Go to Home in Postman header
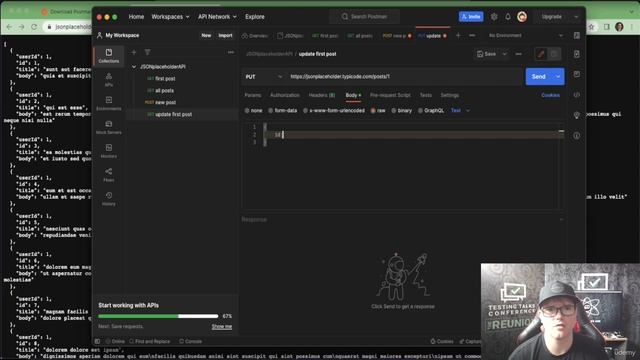This screenshot has width=640, height=360. pos(136,17)
